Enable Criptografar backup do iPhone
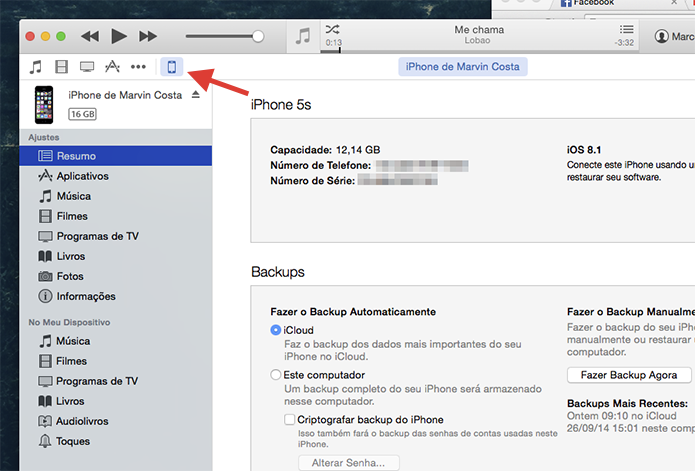The height and width of the screenshot is (471, 695). 289,419
